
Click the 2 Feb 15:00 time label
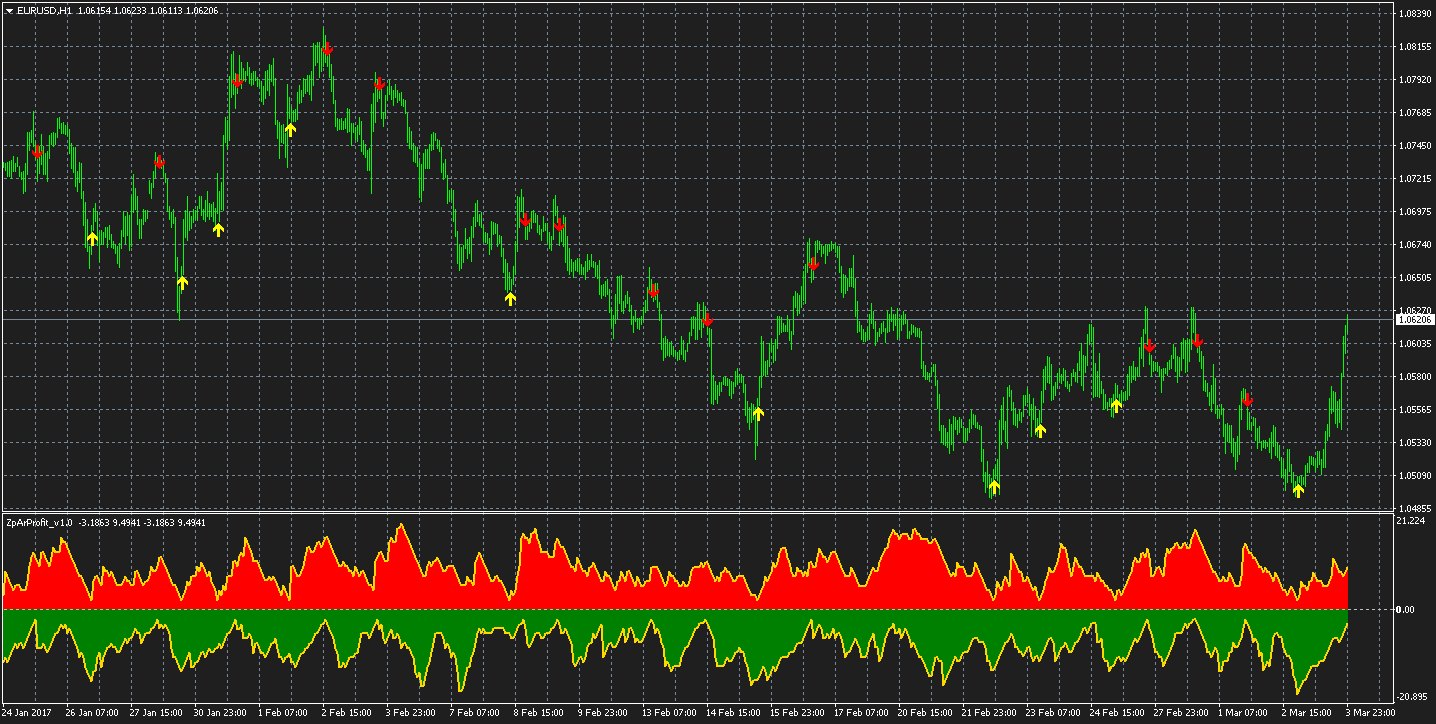tap(347, 714)
